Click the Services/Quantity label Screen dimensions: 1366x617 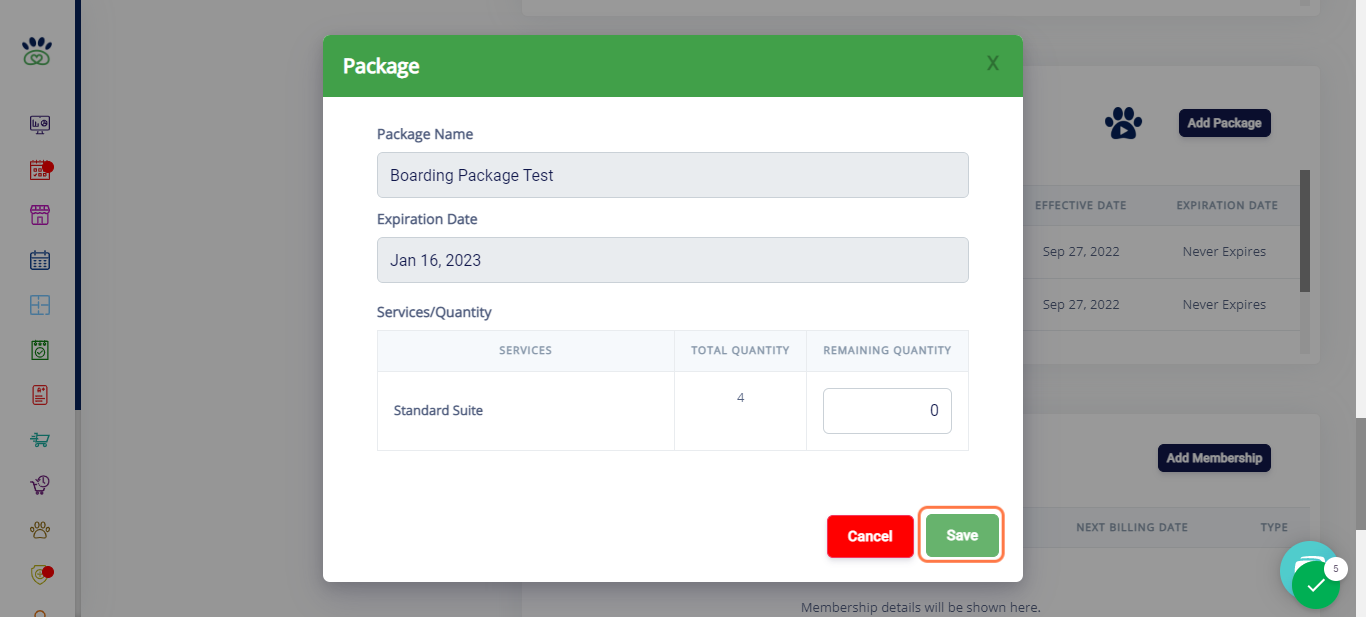coord(434,312)
